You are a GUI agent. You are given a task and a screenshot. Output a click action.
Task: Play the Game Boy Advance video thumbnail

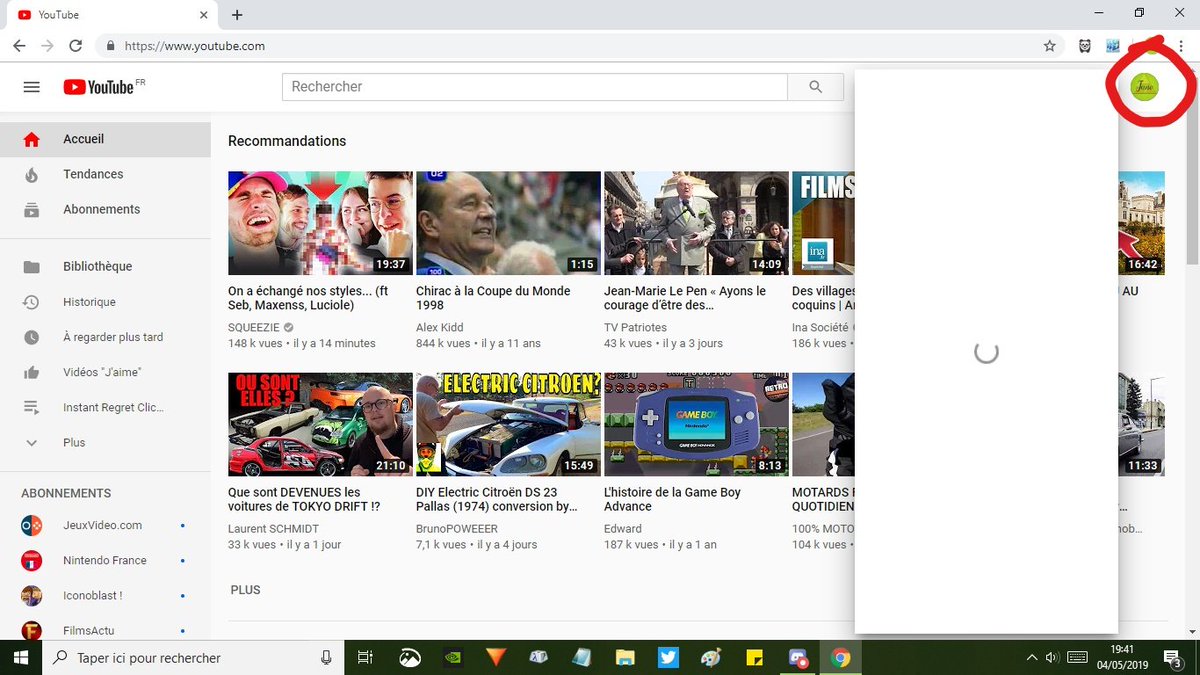[696, 424]
